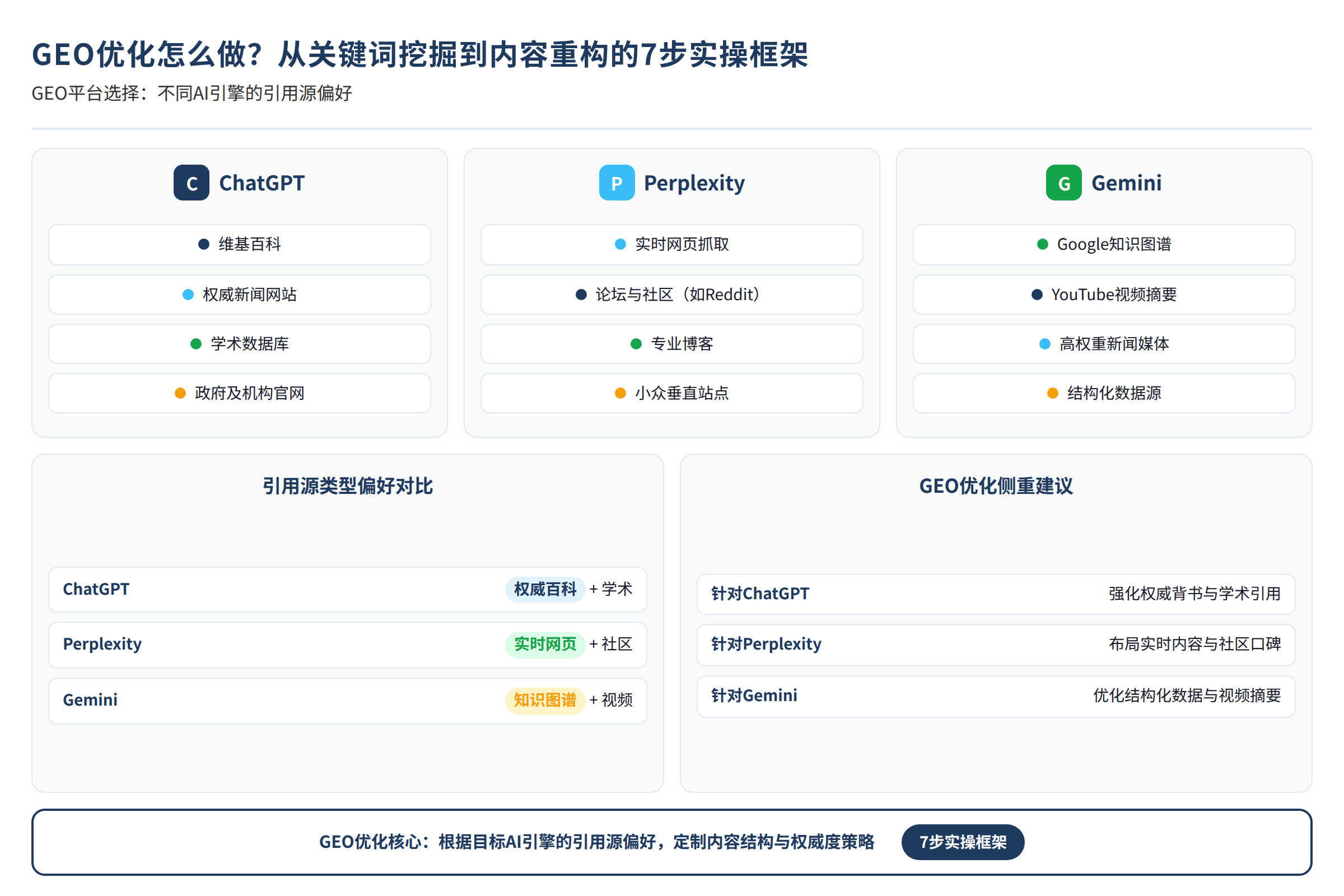Image resolution: width=1344 pixels, height=896 pixels.
Task: Select the 政府及机构官网 item
Action: coord(240,393)
